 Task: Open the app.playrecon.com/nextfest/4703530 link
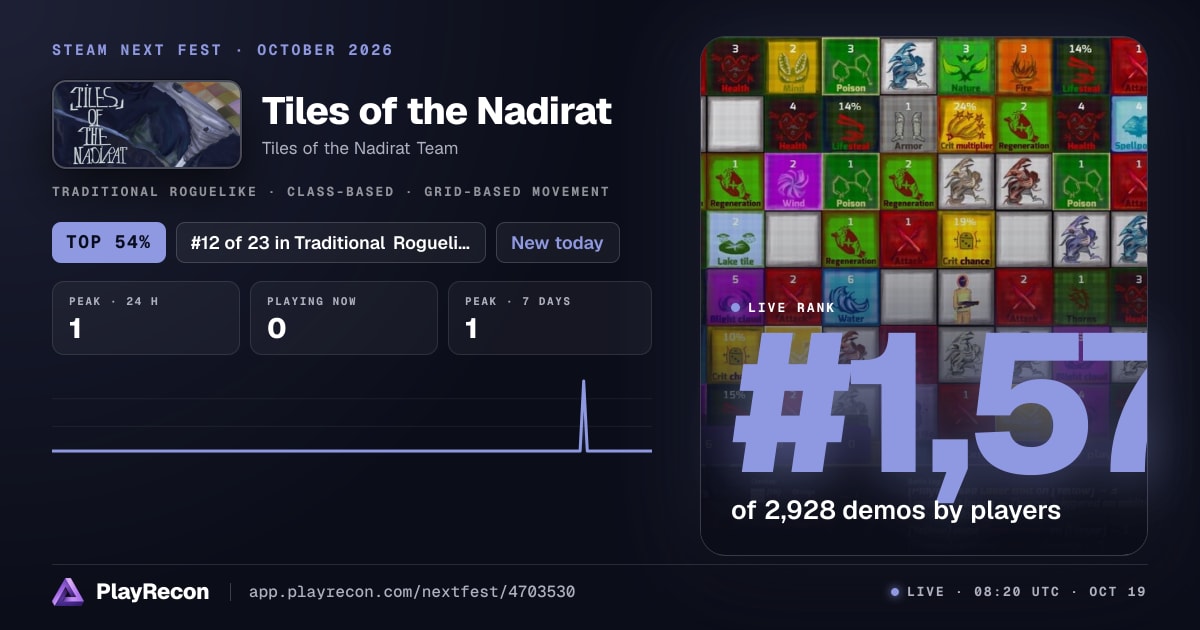pos(411,592)
